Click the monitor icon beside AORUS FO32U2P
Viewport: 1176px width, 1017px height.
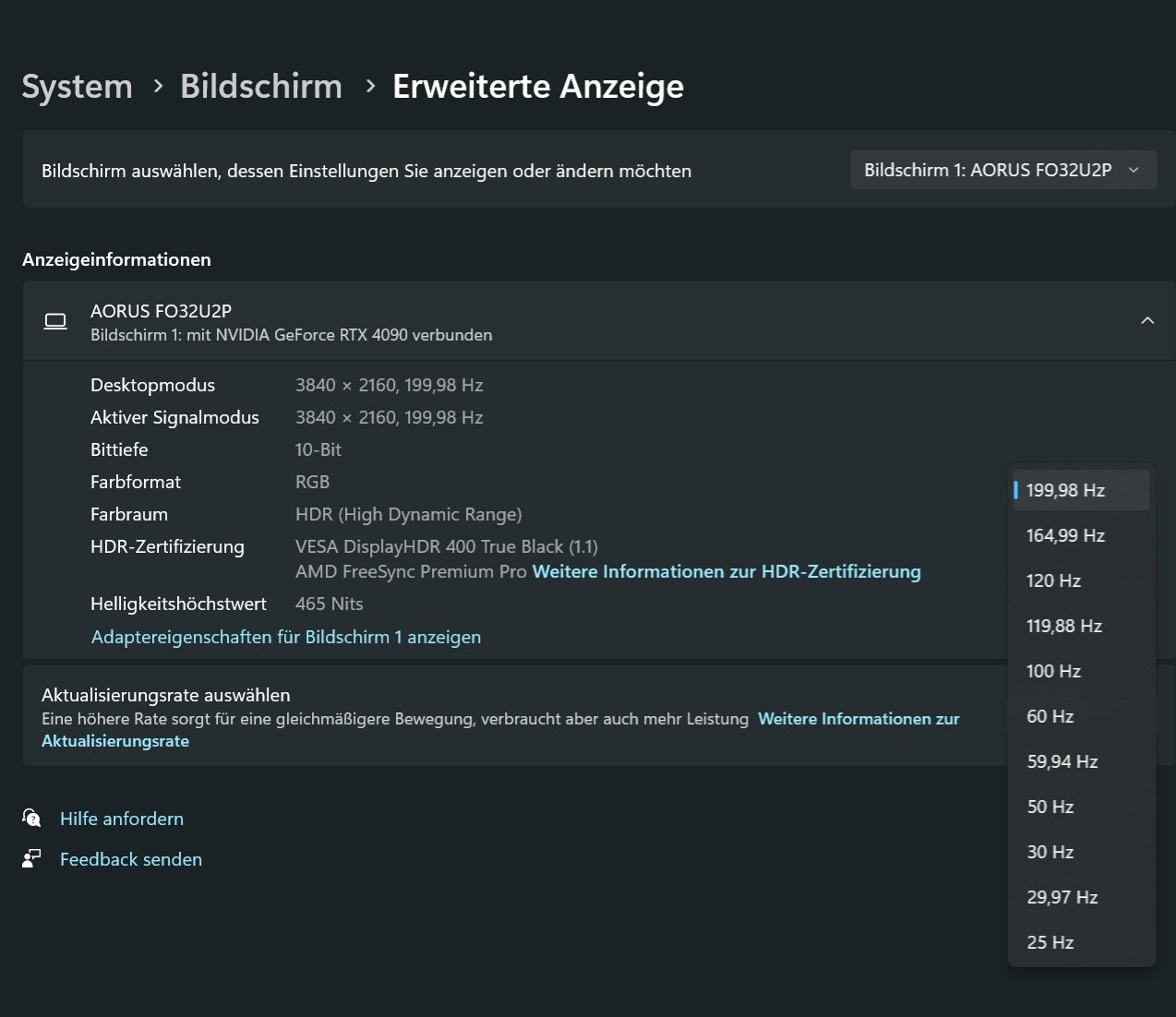tap(55, 321)
